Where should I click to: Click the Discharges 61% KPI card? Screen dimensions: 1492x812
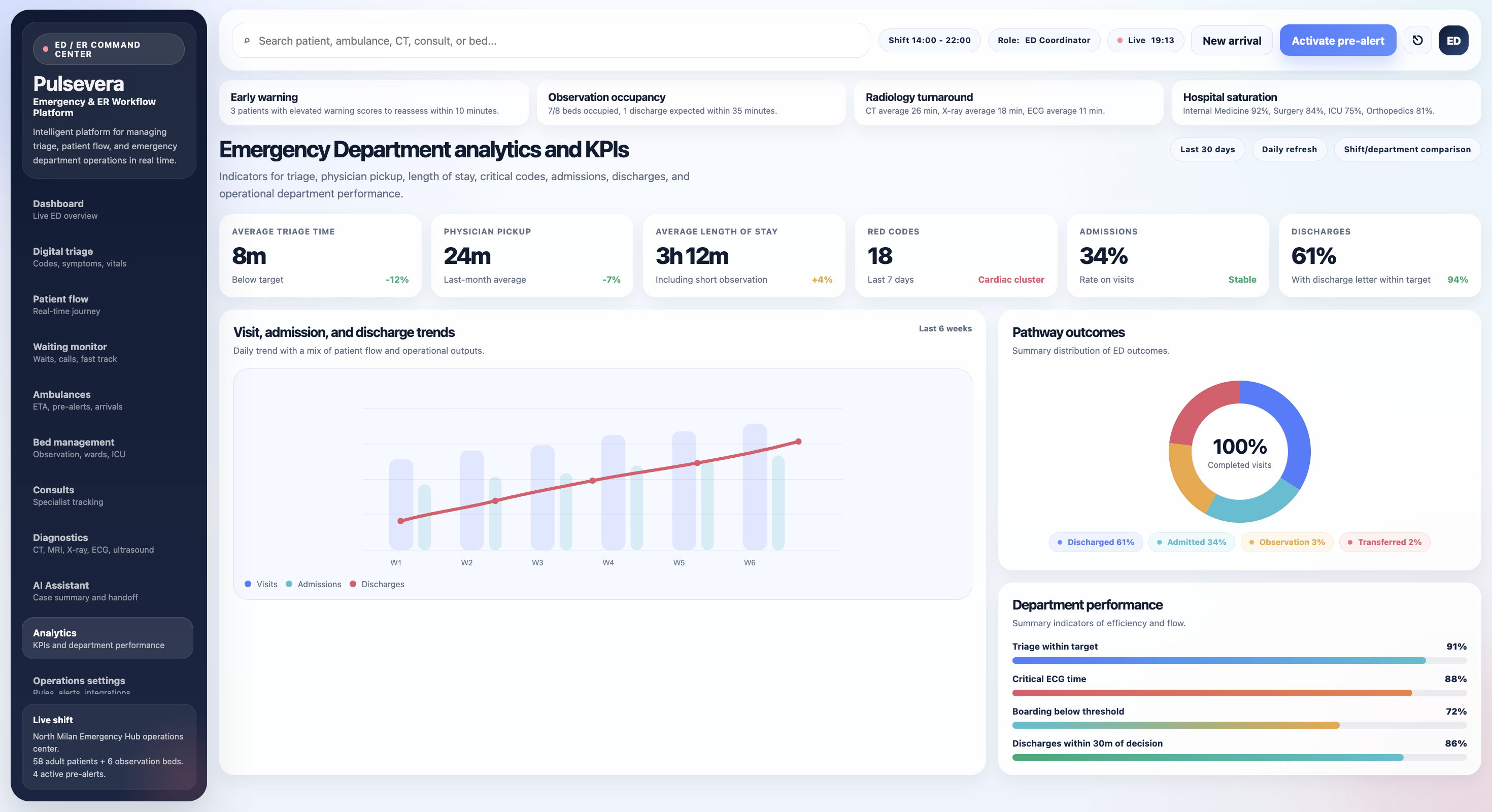[1380, 256]
